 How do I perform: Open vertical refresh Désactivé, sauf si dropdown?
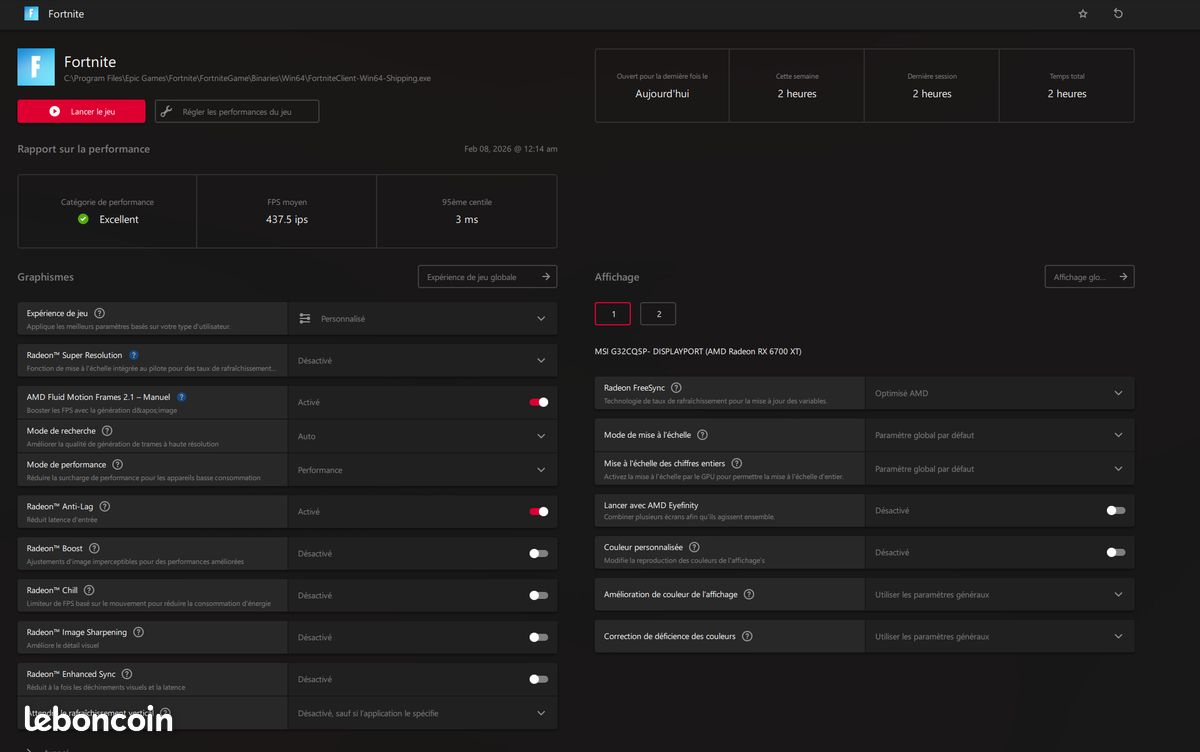422,713
